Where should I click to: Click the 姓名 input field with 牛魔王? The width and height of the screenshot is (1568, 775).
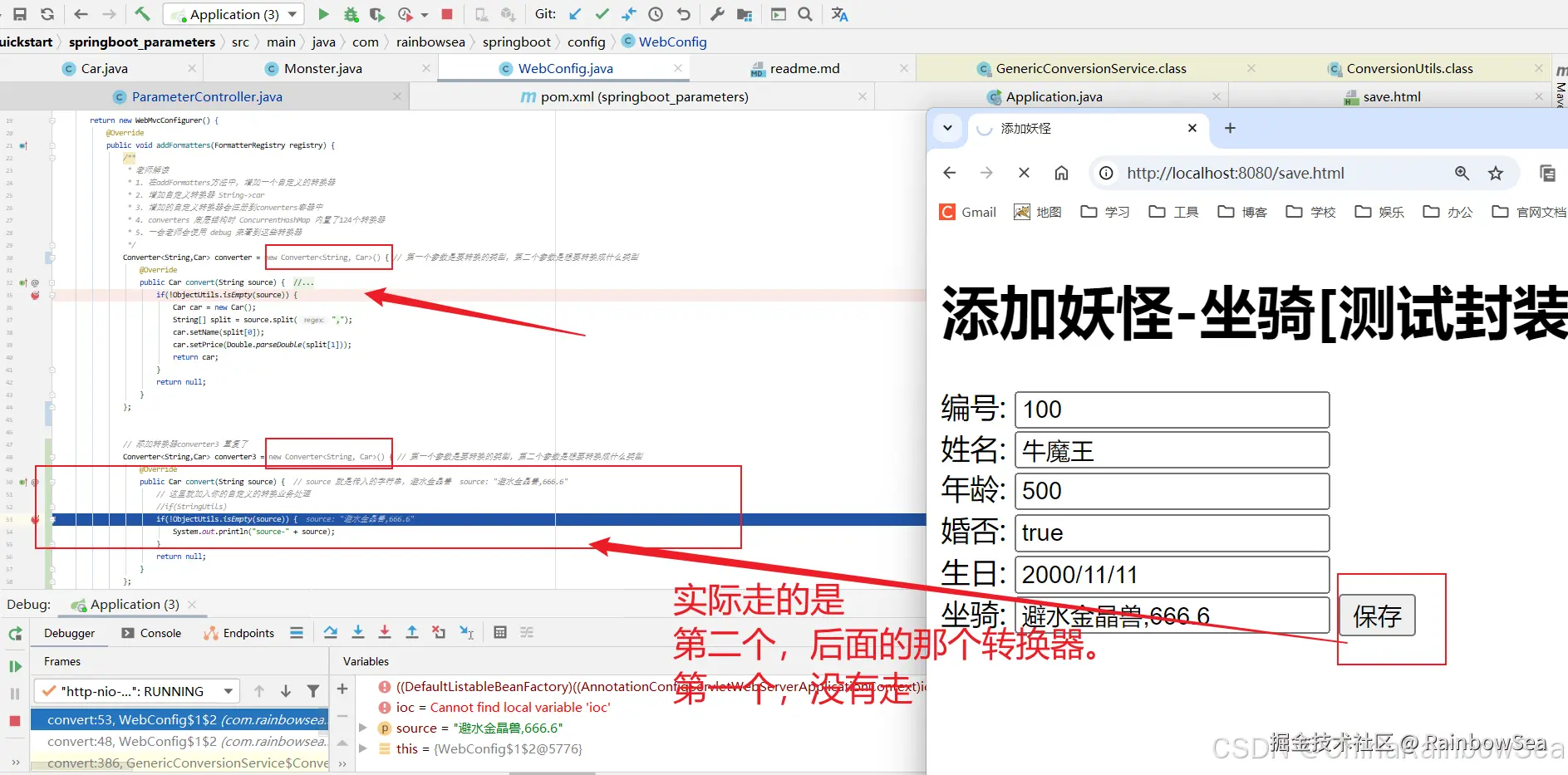tap(1172, 450)
